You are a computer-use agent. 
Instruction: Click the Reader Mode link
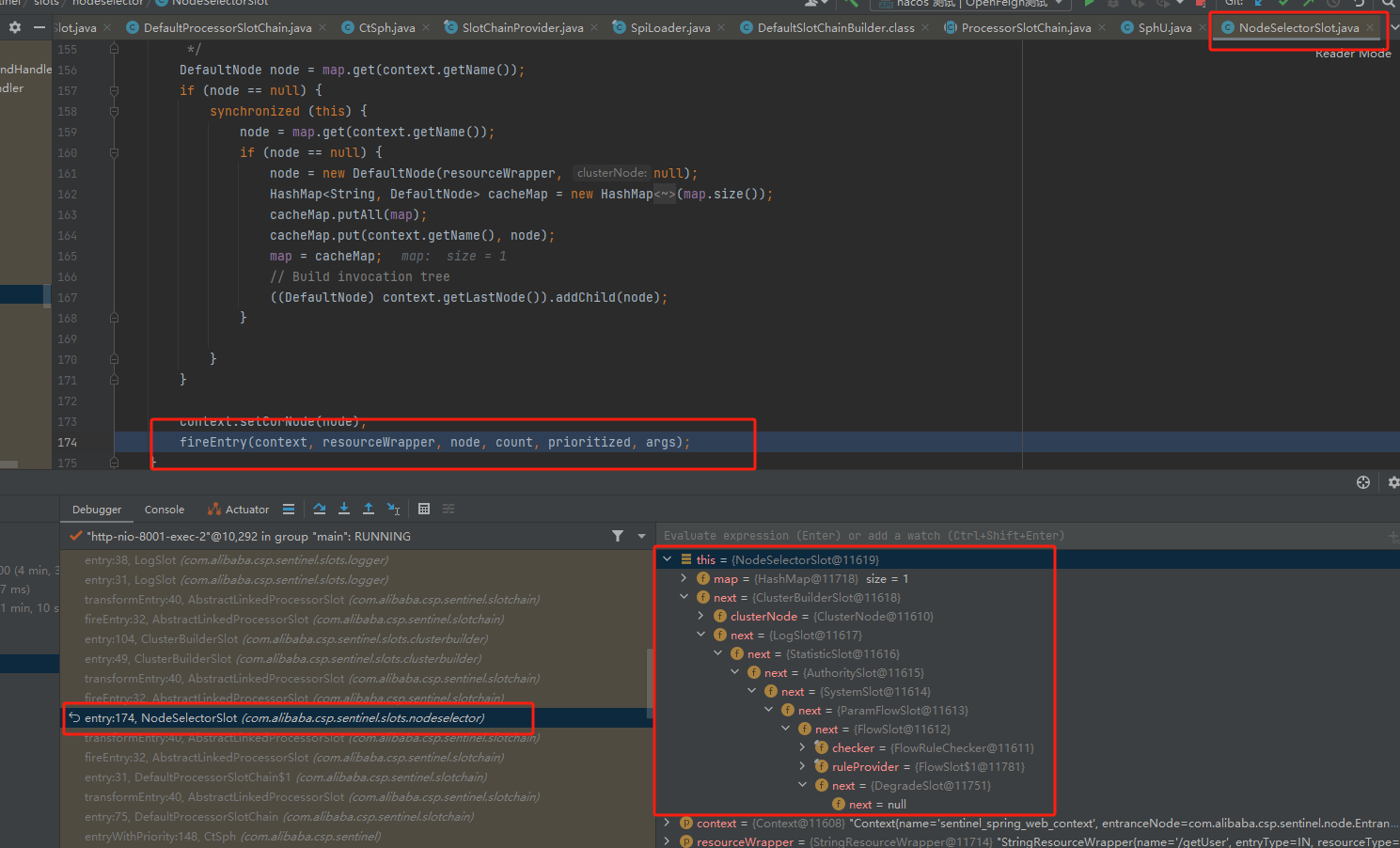click(1353, 54)
